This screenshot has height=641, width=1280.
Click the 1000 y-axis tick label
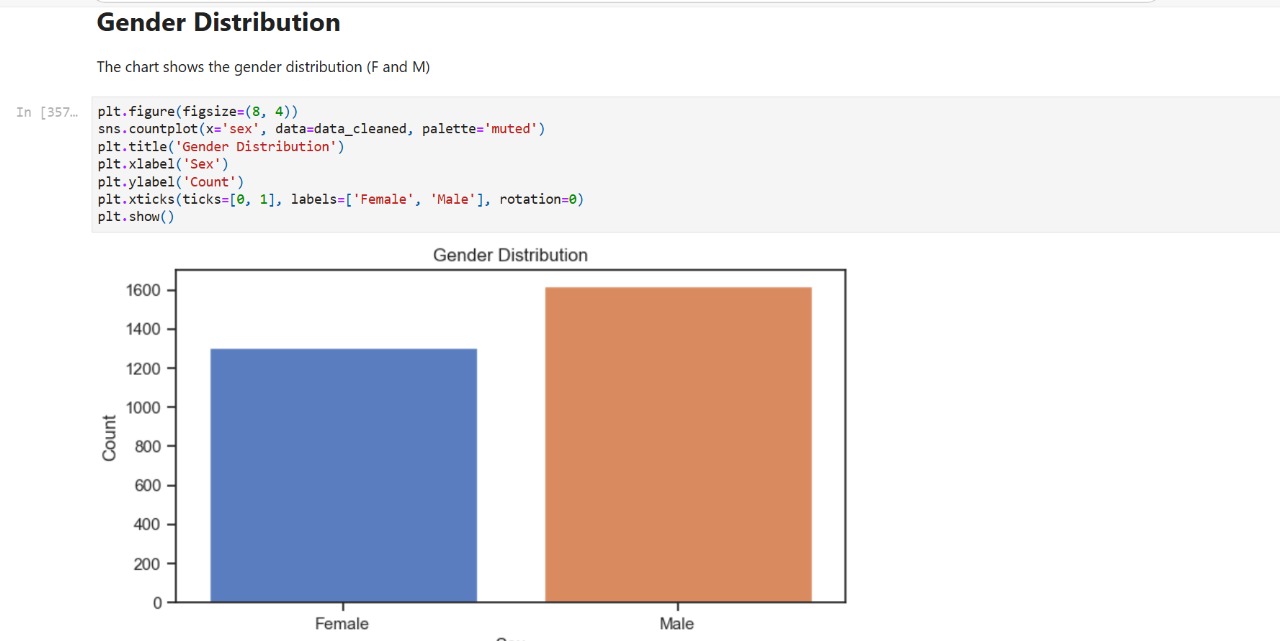(x=144, y=407)
